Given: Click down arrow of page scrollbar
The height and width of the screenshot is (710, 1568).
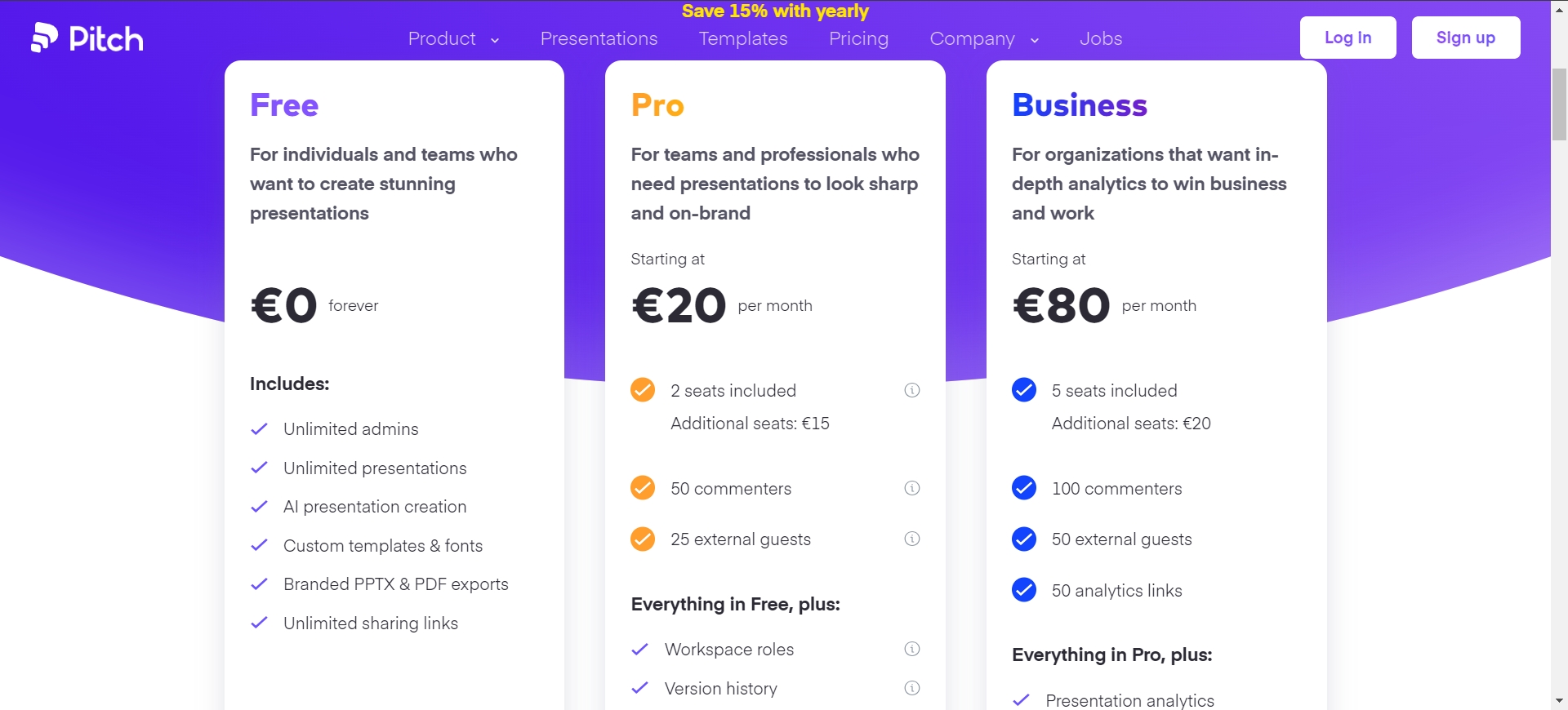Looking at the screenshot, I should 1559,701.
